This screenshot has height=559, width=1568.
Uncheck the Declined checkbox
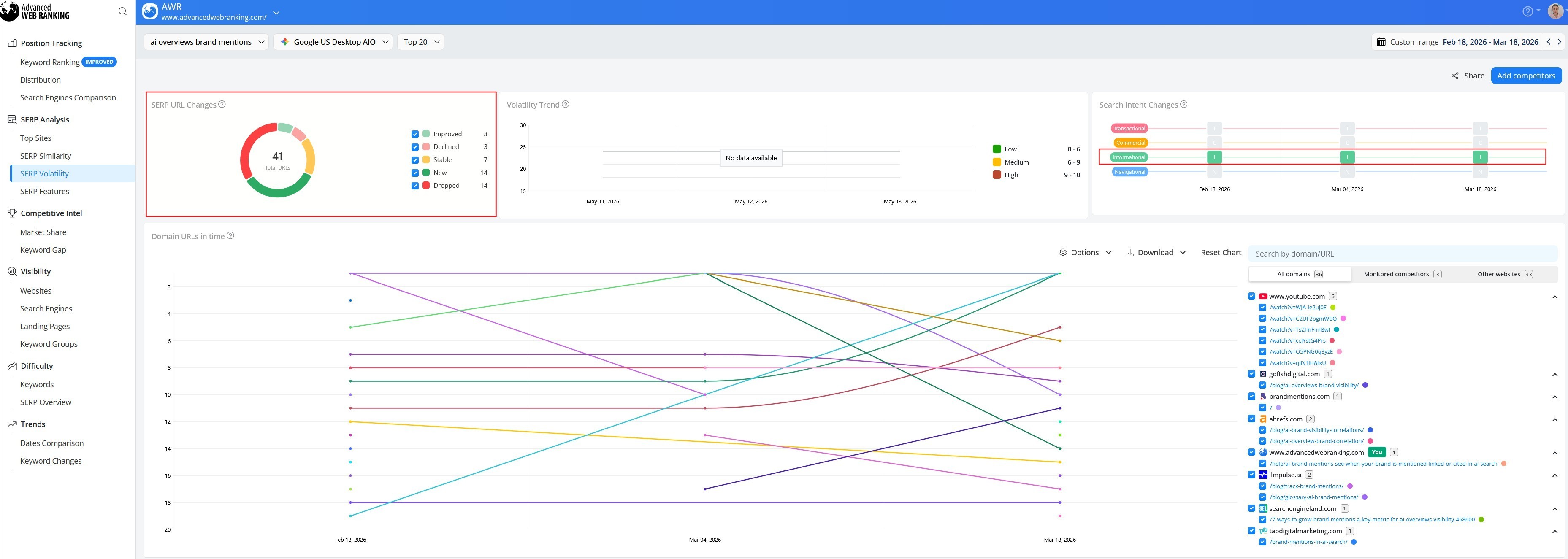tap(415, 146)
